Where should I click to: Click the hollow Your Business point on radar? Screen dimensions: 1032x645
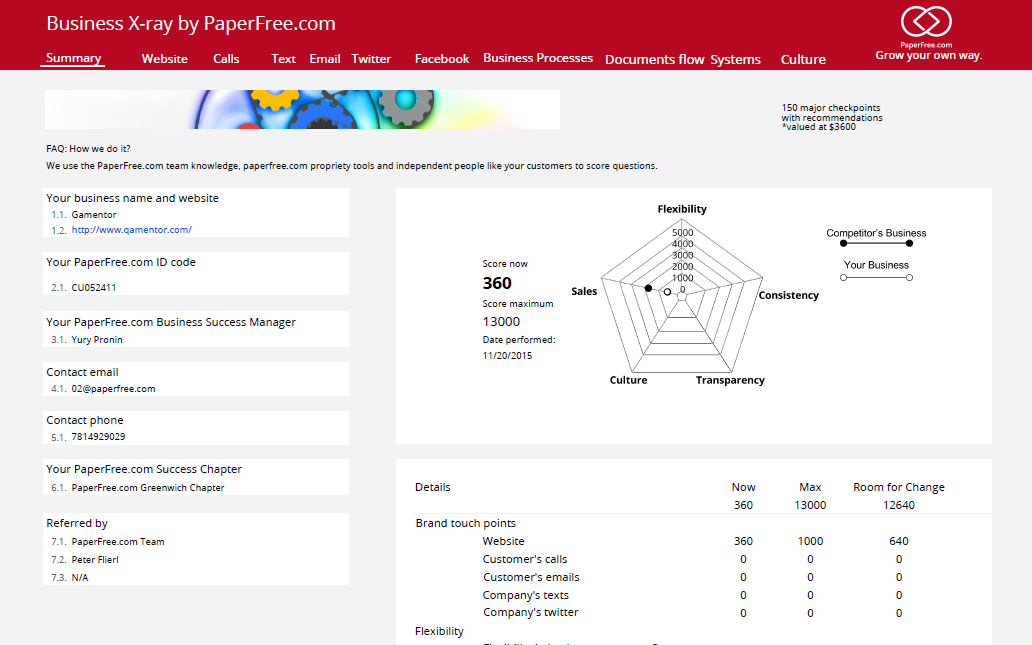667,292
